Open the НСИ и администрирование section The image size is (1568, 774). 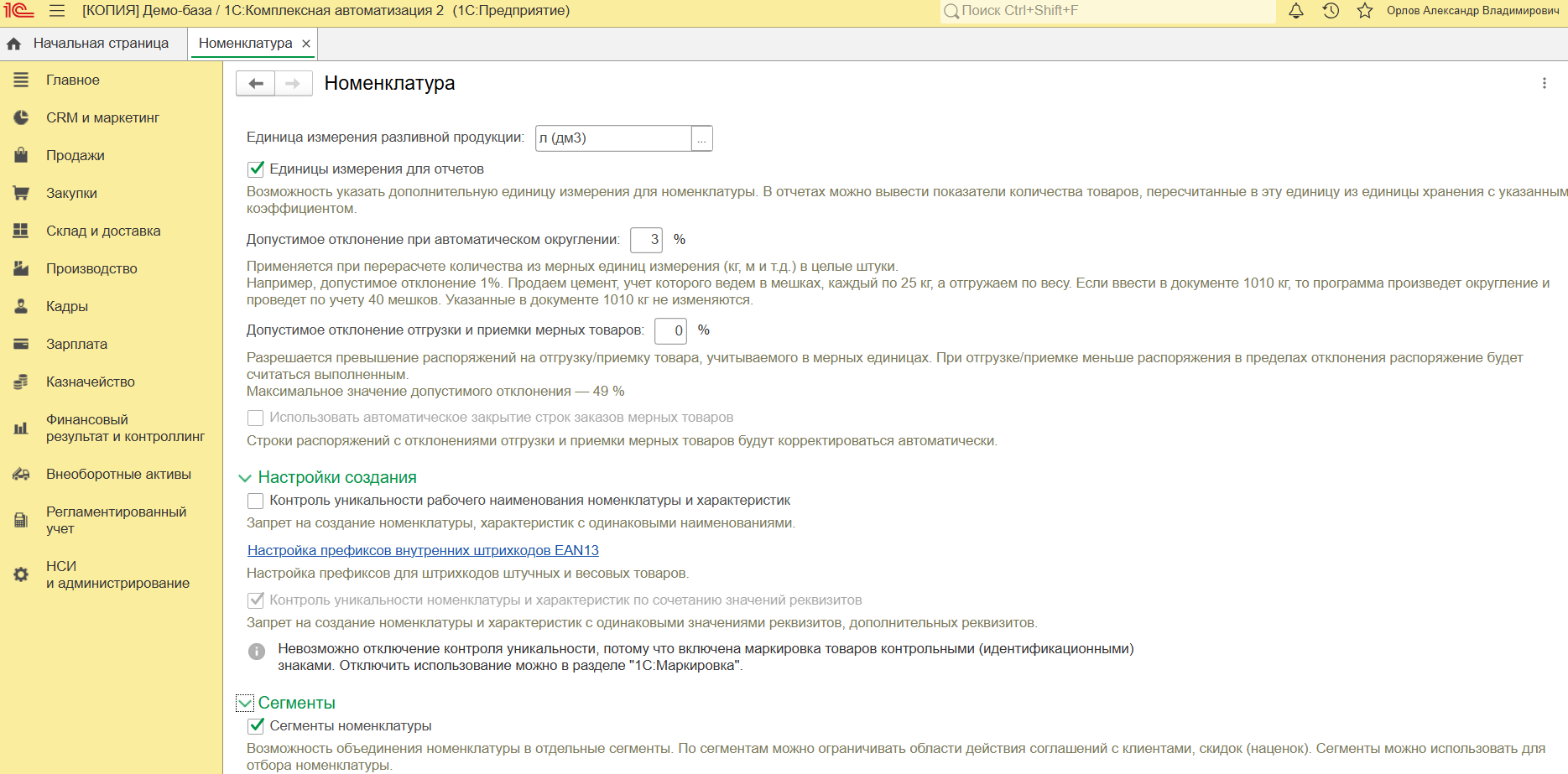(x=117, y=574)
